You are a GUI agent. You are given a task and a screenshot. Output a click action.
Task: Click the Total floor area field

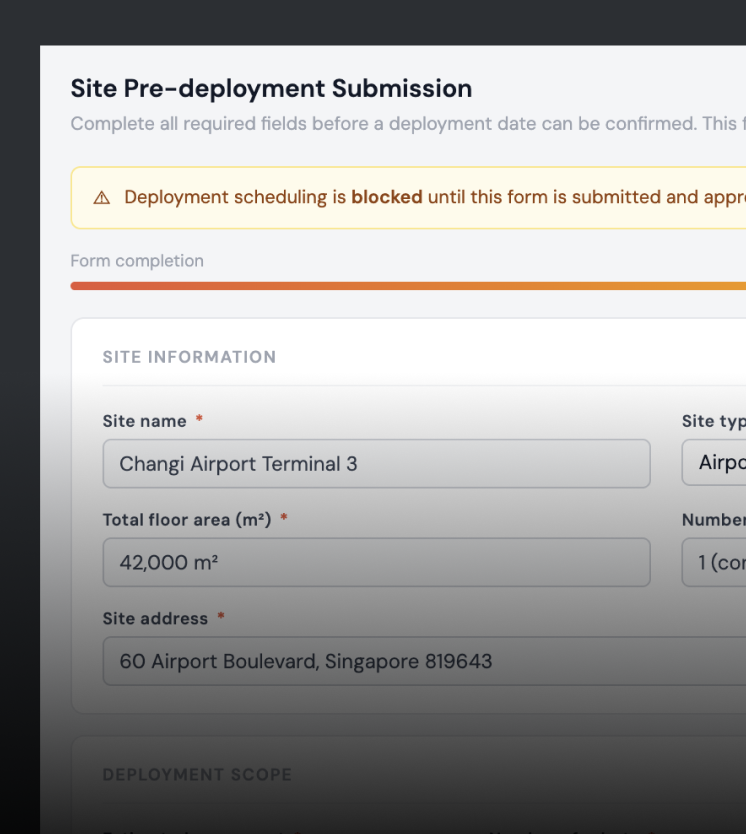click(376, 562)
